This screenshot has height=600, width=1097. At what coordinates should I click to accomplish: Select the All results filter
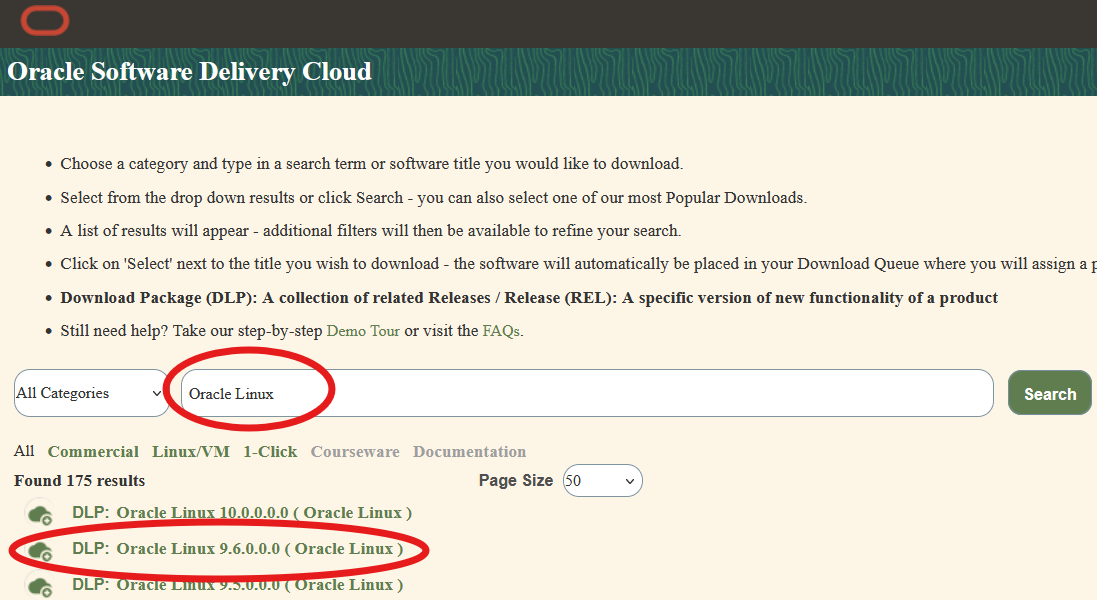pos(23,451)
